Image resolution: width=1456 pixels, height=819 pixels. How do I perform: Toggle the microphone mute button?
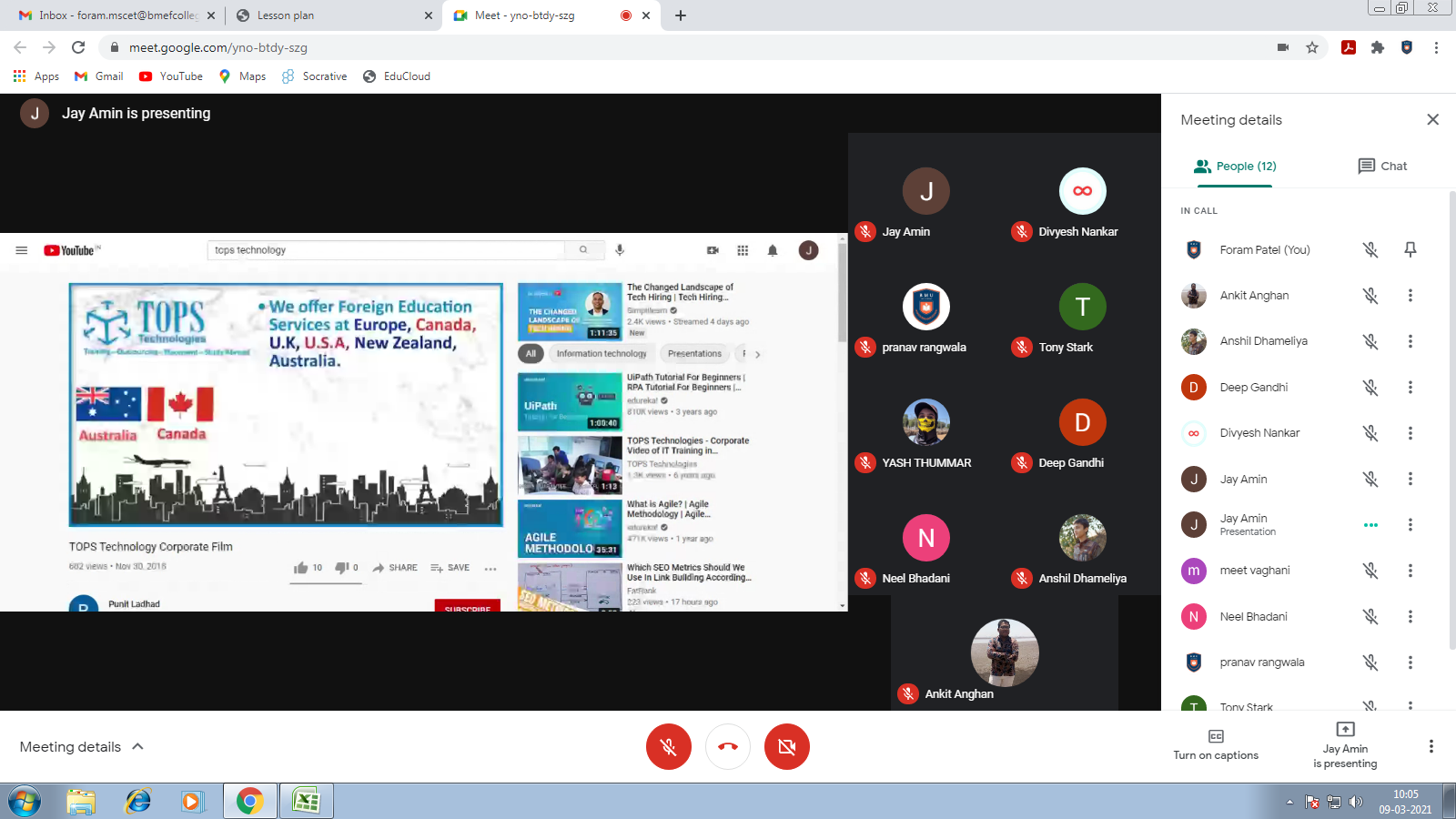(x=669, y=747)
